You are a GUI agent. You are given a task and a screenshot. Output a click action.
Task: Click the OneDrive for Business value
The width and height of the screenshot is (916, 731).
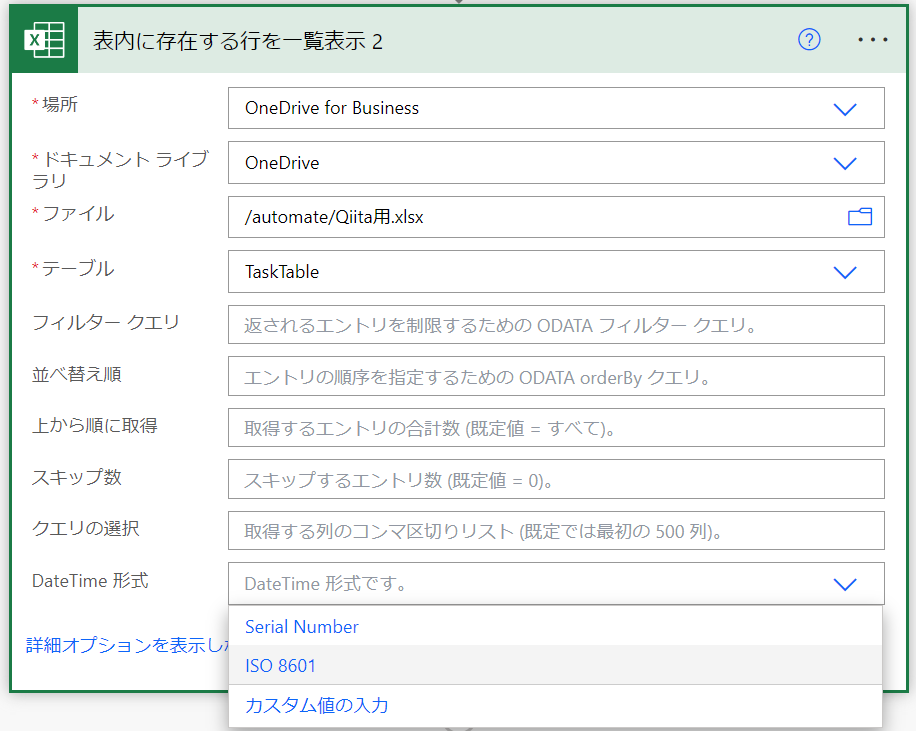pos(332,108)
